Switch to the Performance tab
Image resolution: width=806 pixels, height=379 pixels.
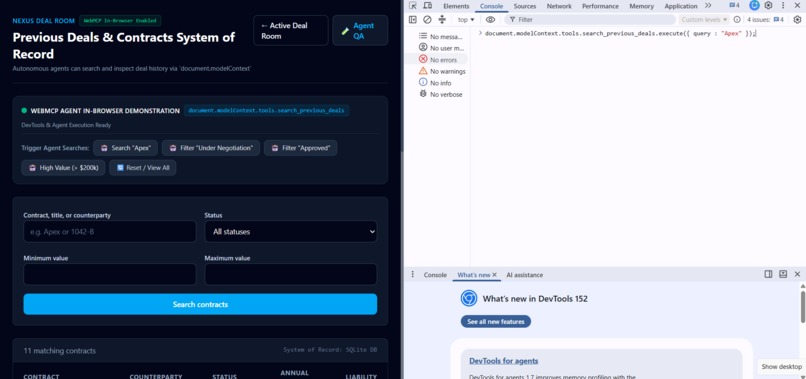[x=600, y=6]
